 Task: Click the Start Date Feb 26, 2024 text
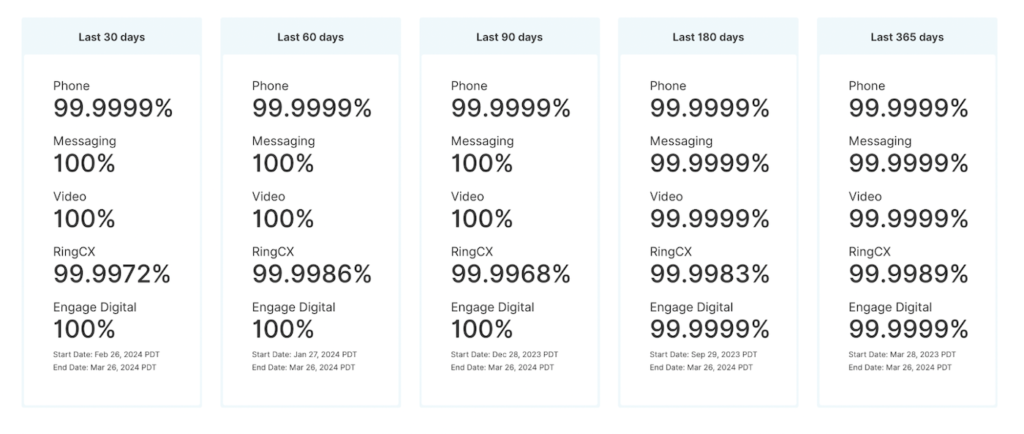[x=105, y=354]
